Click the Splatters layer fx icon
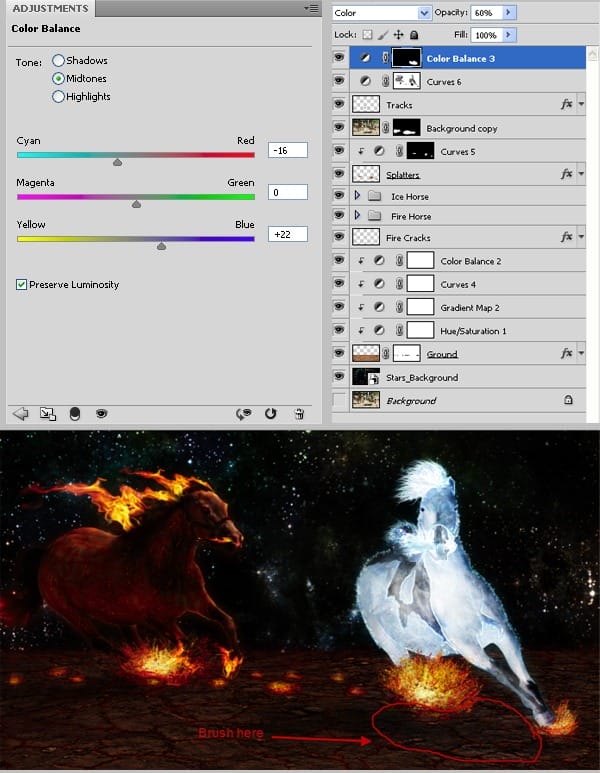The image size is (600, 773). pos(567,174)
